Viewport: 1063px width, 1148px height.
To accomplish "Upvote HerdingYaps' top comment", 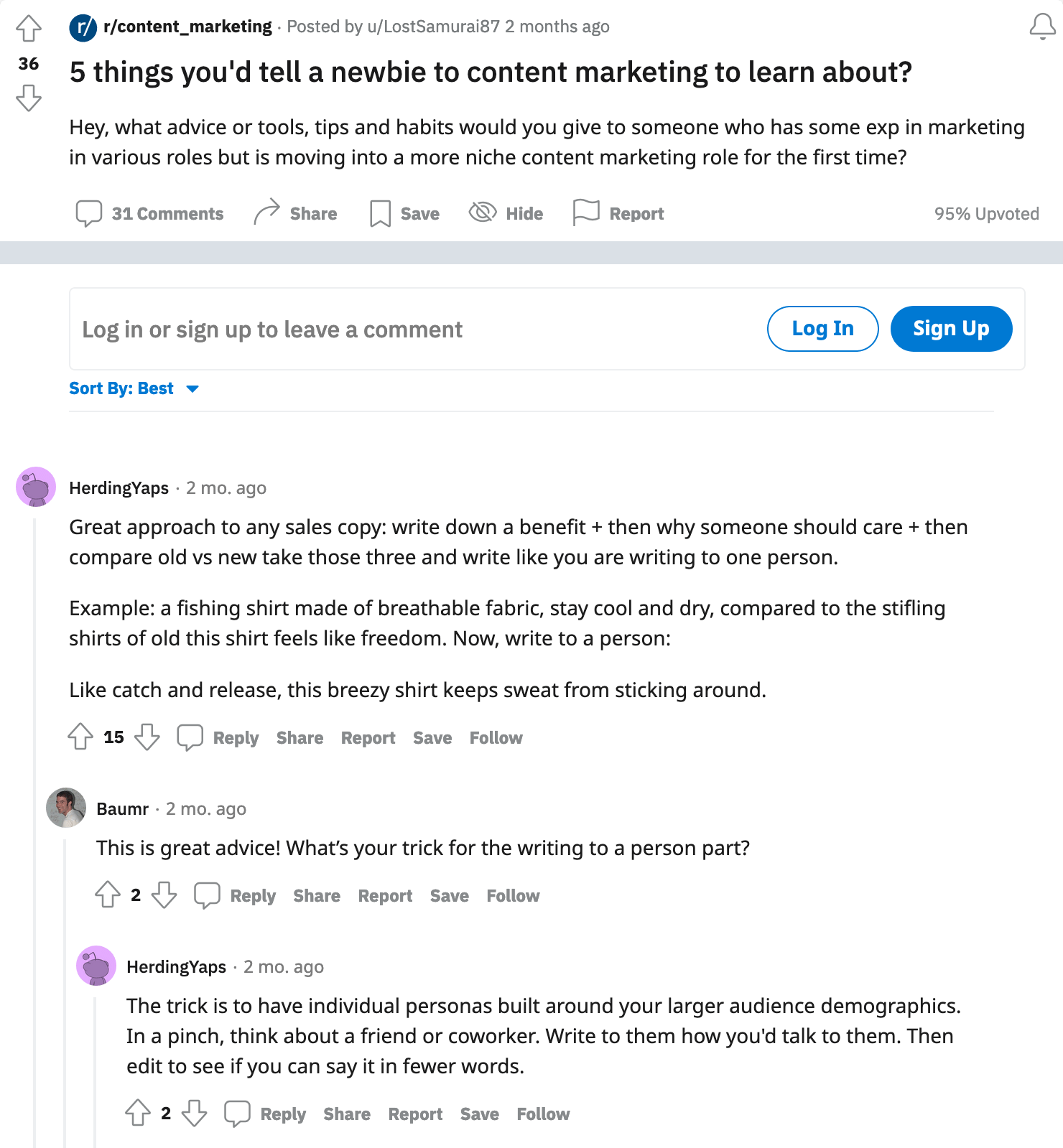I will (80, 737).
